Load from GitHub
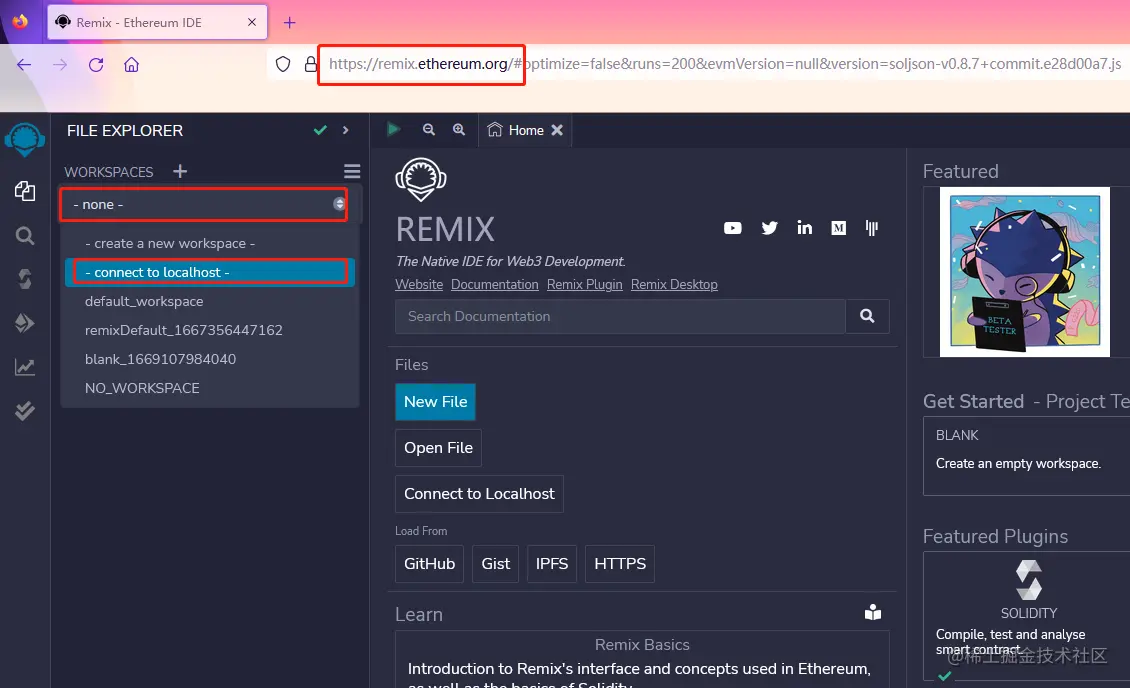Image resolution: width=1130 pixels, height=688 pixels. [x=430, y=564]
